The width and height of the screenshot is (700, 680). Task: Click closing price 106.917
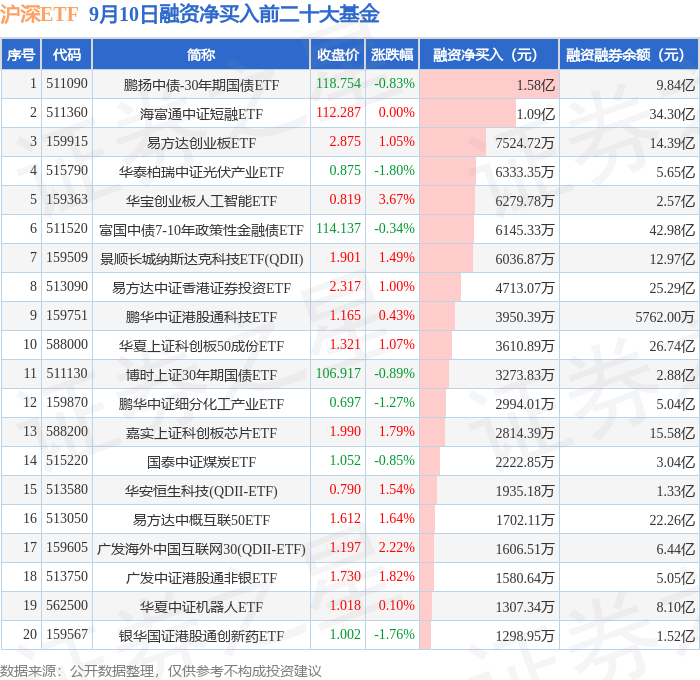coord(338,374)
